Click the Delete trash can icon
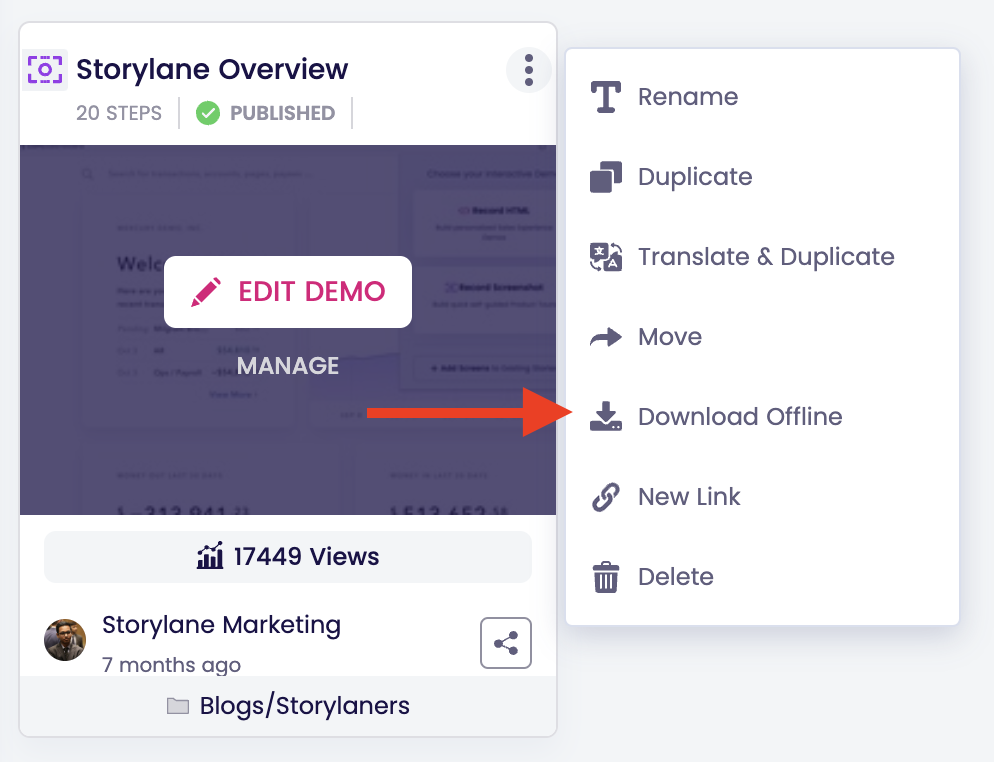 (x=605, y=577)
